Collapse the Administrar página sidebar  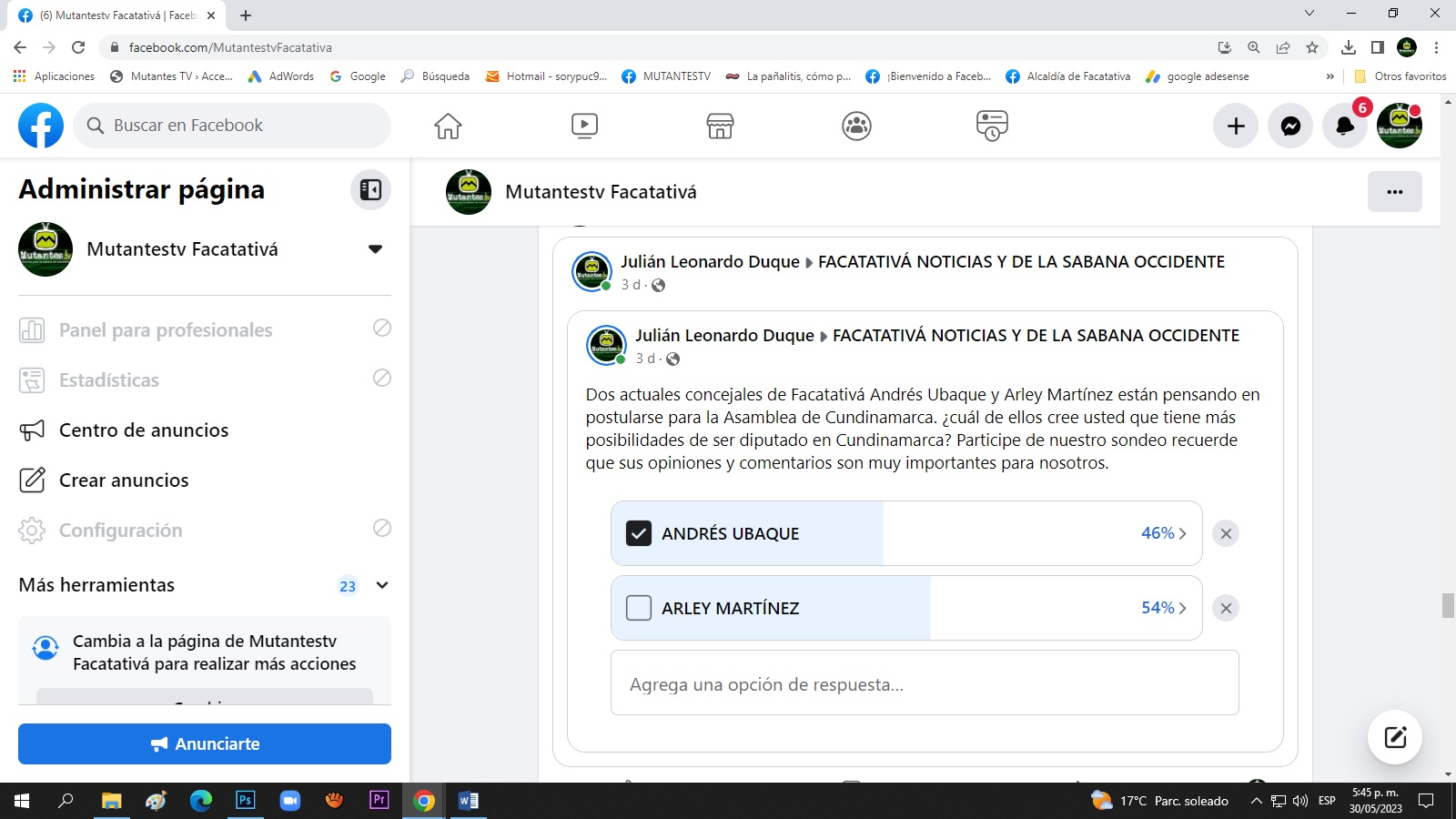point(370,189)
